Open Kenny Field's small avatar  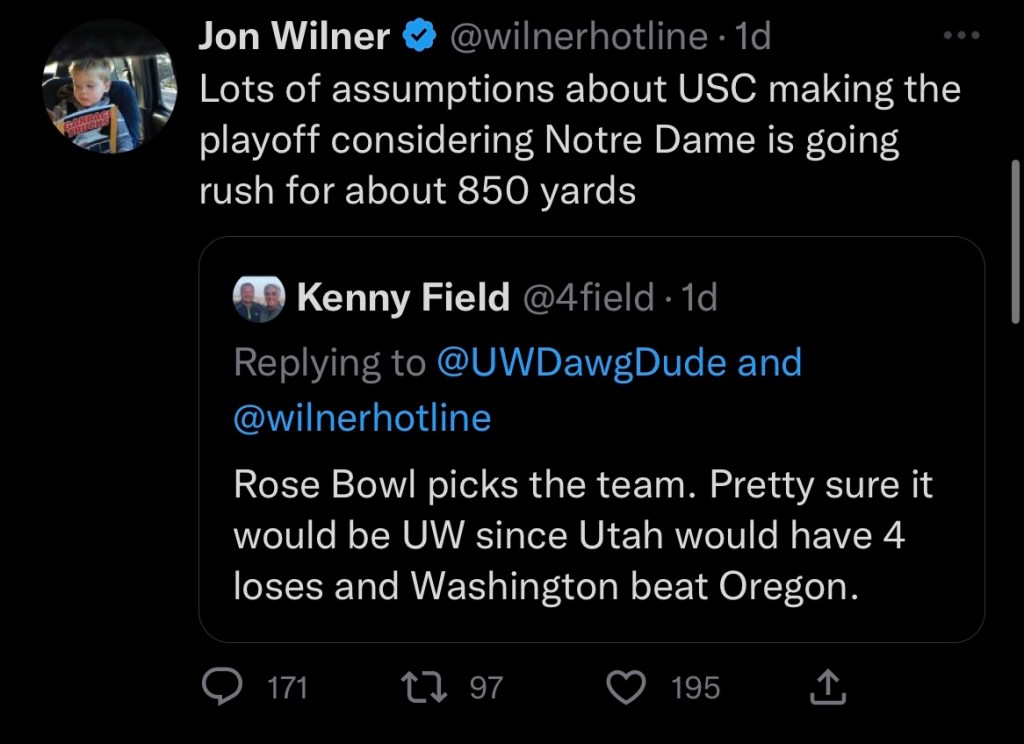point(260,298)
